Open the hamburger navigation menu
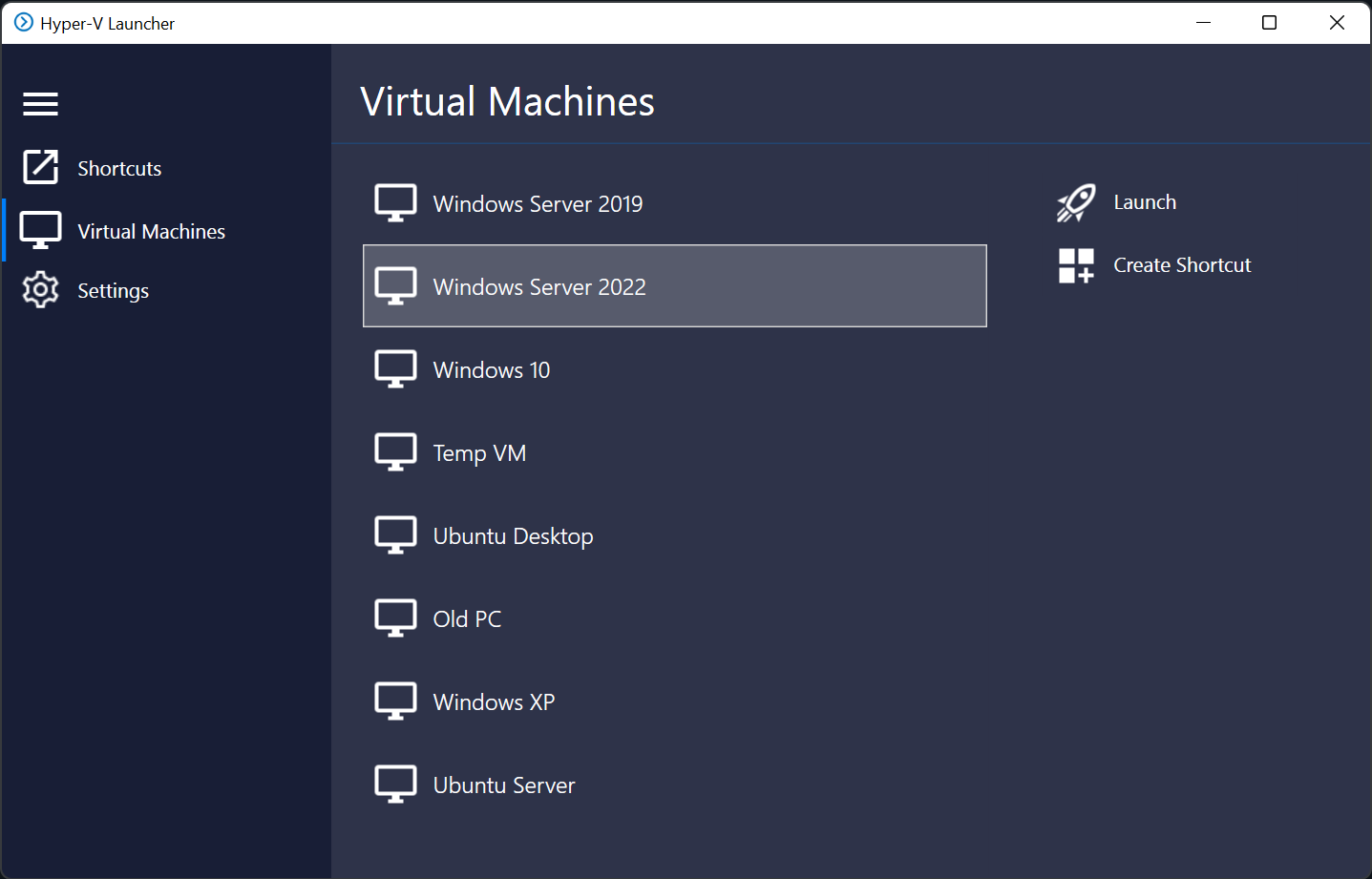Screen dimensions: 1372x879 pos(40,103)
